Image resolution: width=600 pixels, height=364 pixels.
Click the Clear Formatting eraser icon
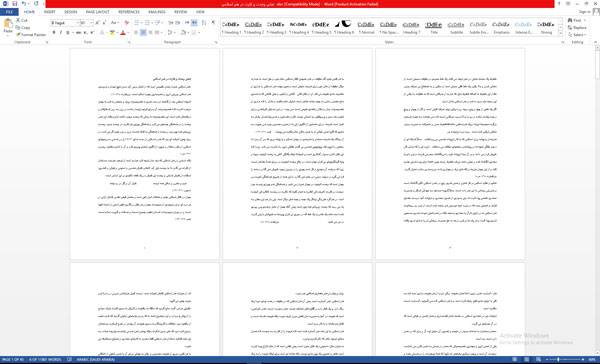tap(126, 23)
